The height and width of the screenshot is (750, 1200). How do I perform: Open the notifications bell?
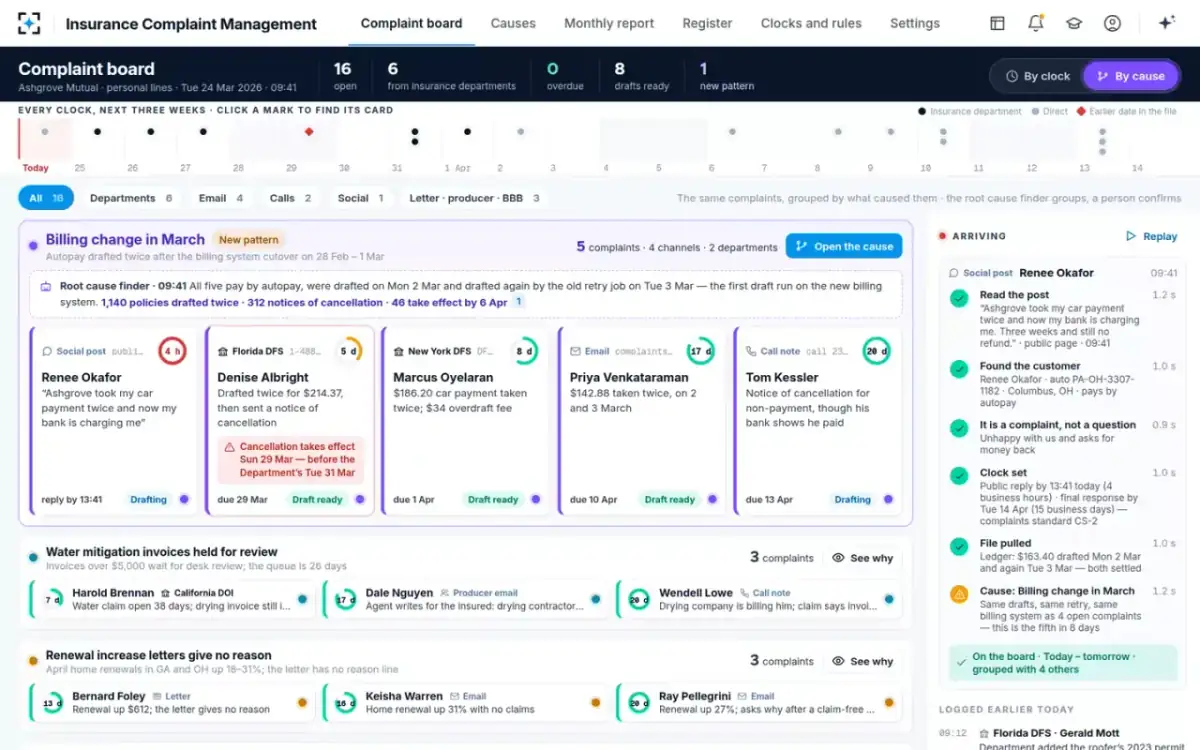1036,23
